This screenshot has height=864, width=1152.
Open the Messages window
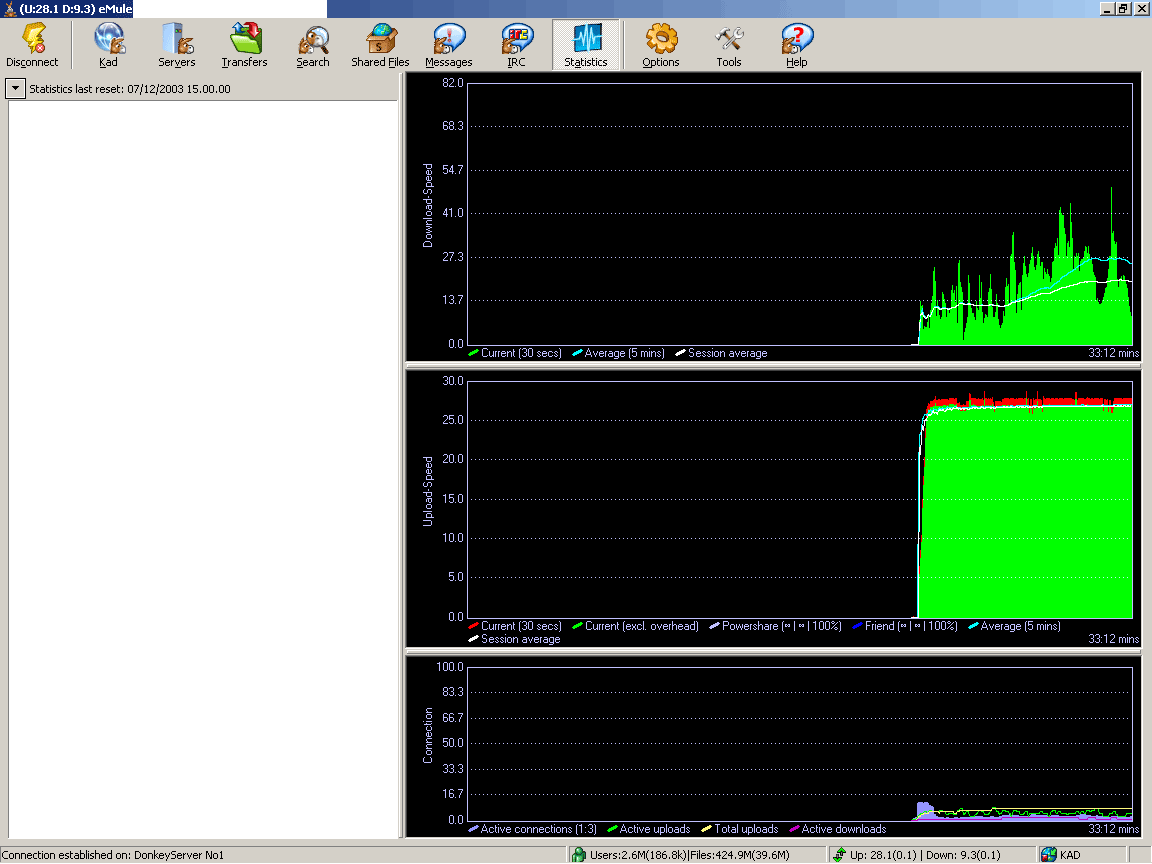448,46
